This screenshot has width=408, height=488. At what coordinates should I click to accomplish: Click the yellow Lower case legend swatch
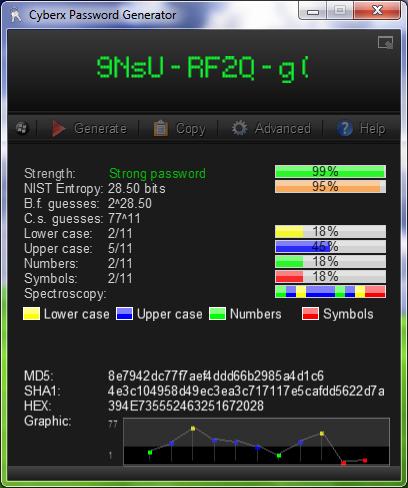pos(31,314)
